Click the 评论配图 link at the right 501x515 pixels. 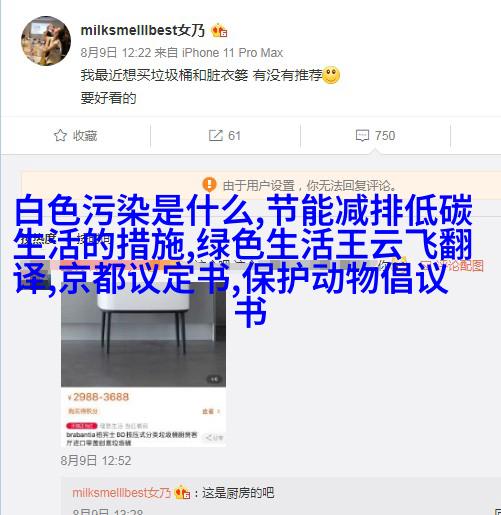(457, 265)
